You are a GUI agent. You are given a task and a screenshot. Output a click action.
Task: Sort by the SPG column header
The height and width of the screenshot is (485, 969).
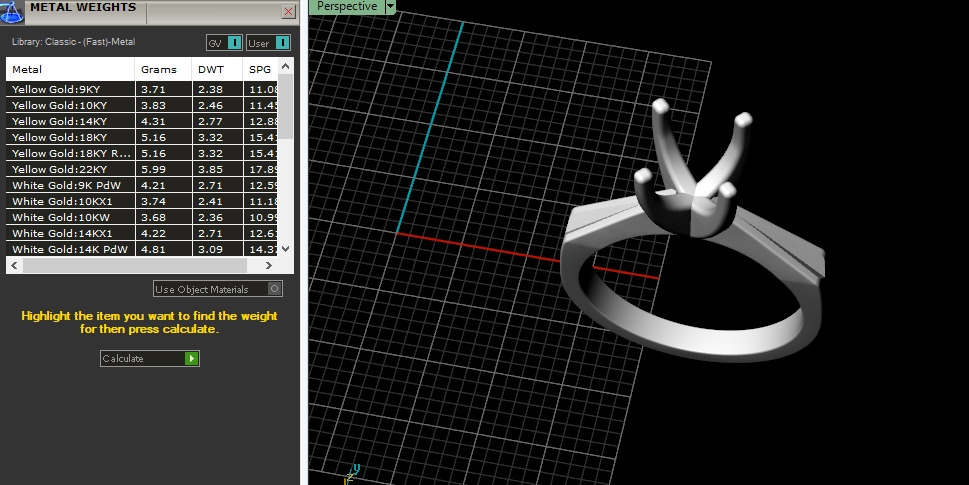click(260, 69)
